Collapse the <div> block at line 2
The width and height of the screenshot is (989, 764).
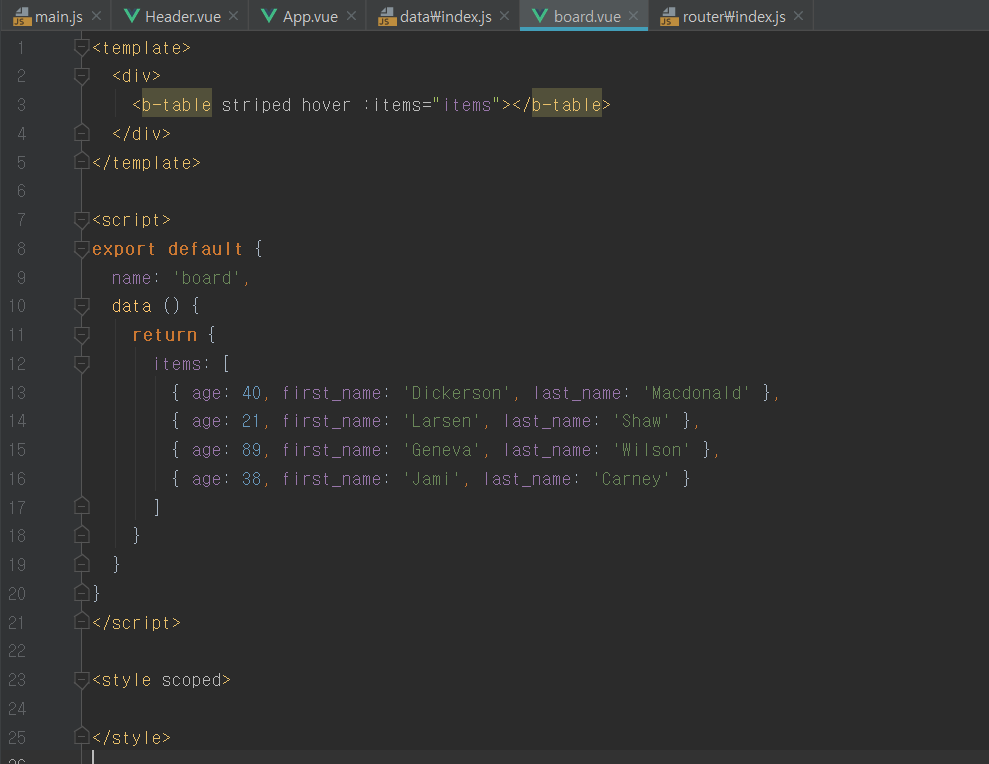coord(81,76)
